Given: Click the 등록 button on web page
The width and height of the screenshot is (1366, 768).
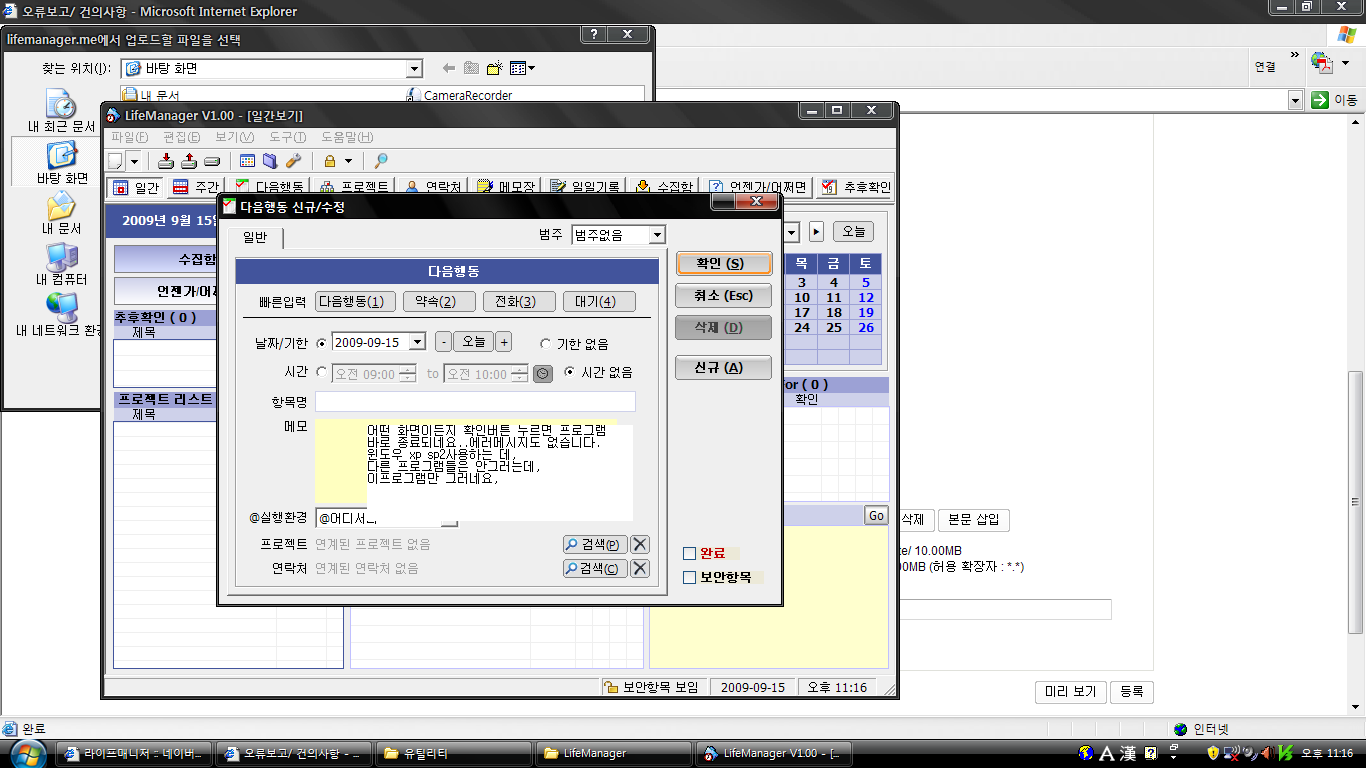Looking at the screenshot, I should [1131, 692].
